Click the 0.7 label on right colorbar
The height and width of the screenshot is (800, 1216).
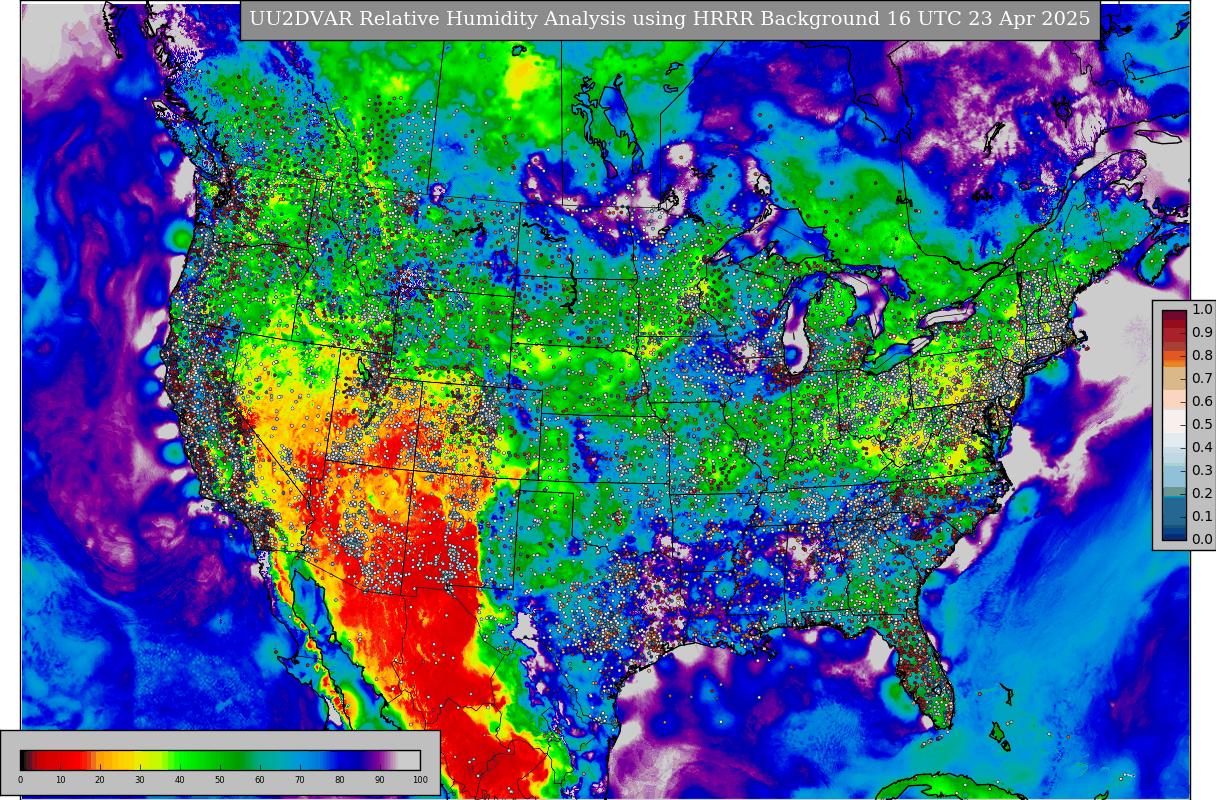pos(1202,379)
